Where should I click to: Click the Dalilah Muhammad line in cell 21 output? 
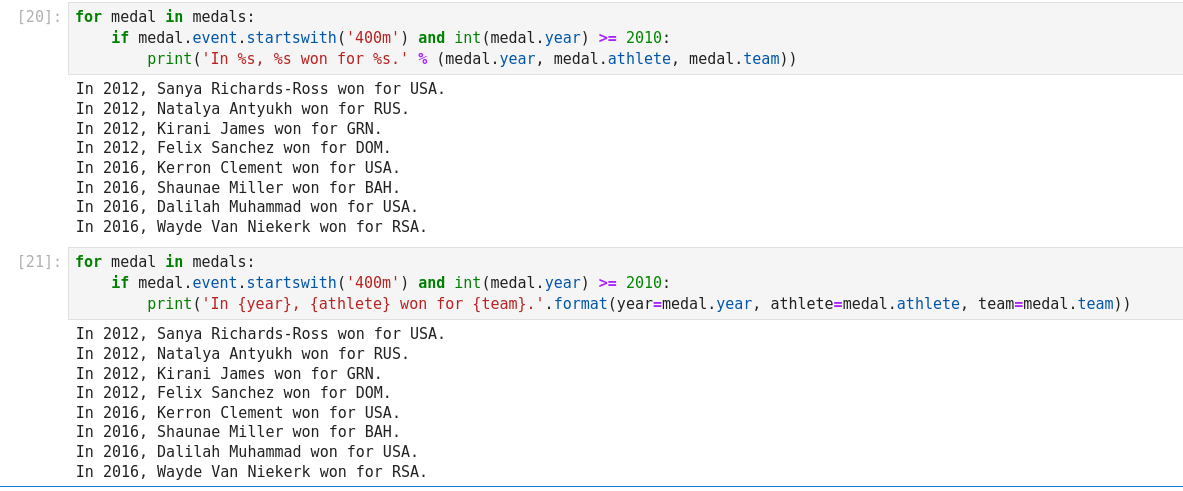(x=246, y=452)
